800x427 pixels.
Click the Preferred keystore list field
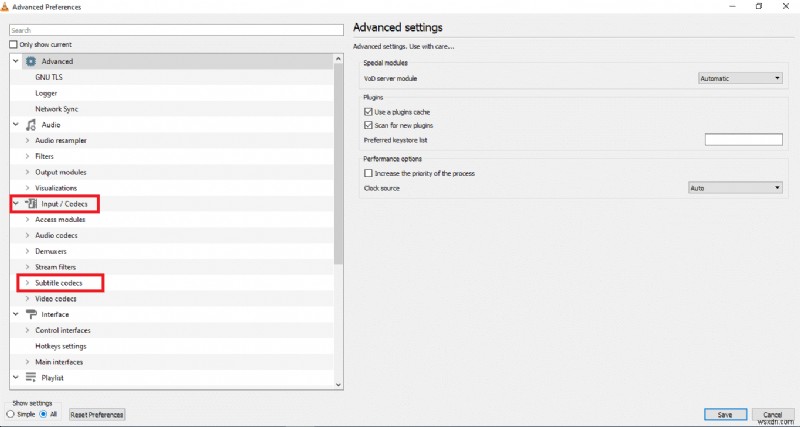pyautogui.click(x=743, y=139)
